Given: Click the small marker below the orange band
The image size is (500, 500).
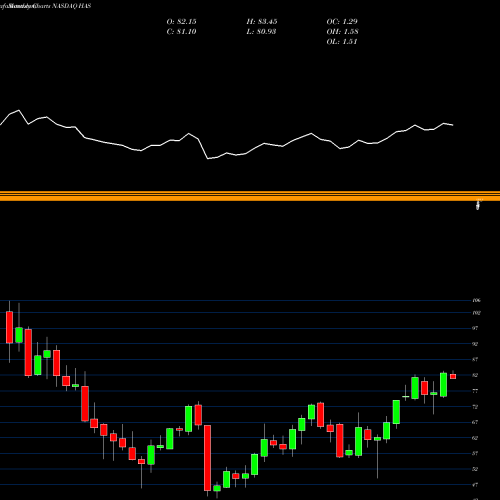Looking at the screenshot, I should [479, 204].
